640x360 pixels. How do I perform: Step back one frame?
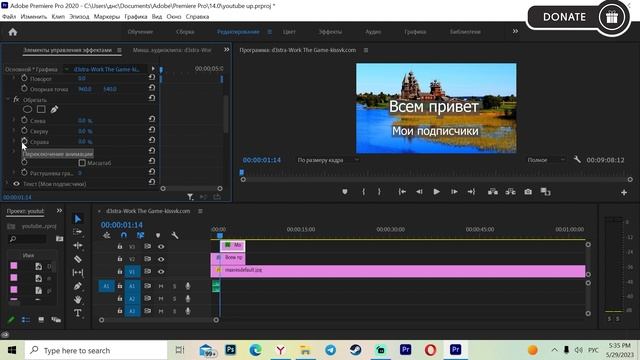(419, 191)
